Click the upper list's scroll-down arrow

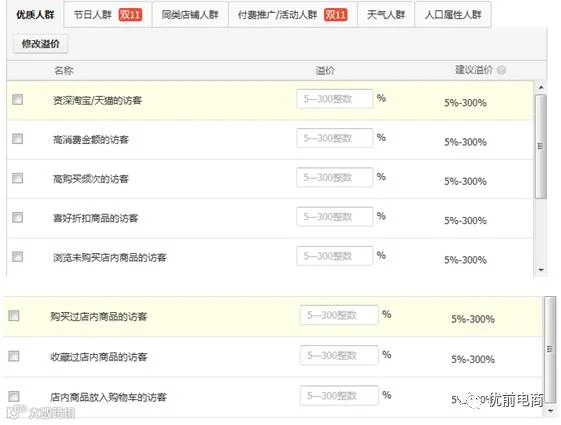[x=541, y=270]
